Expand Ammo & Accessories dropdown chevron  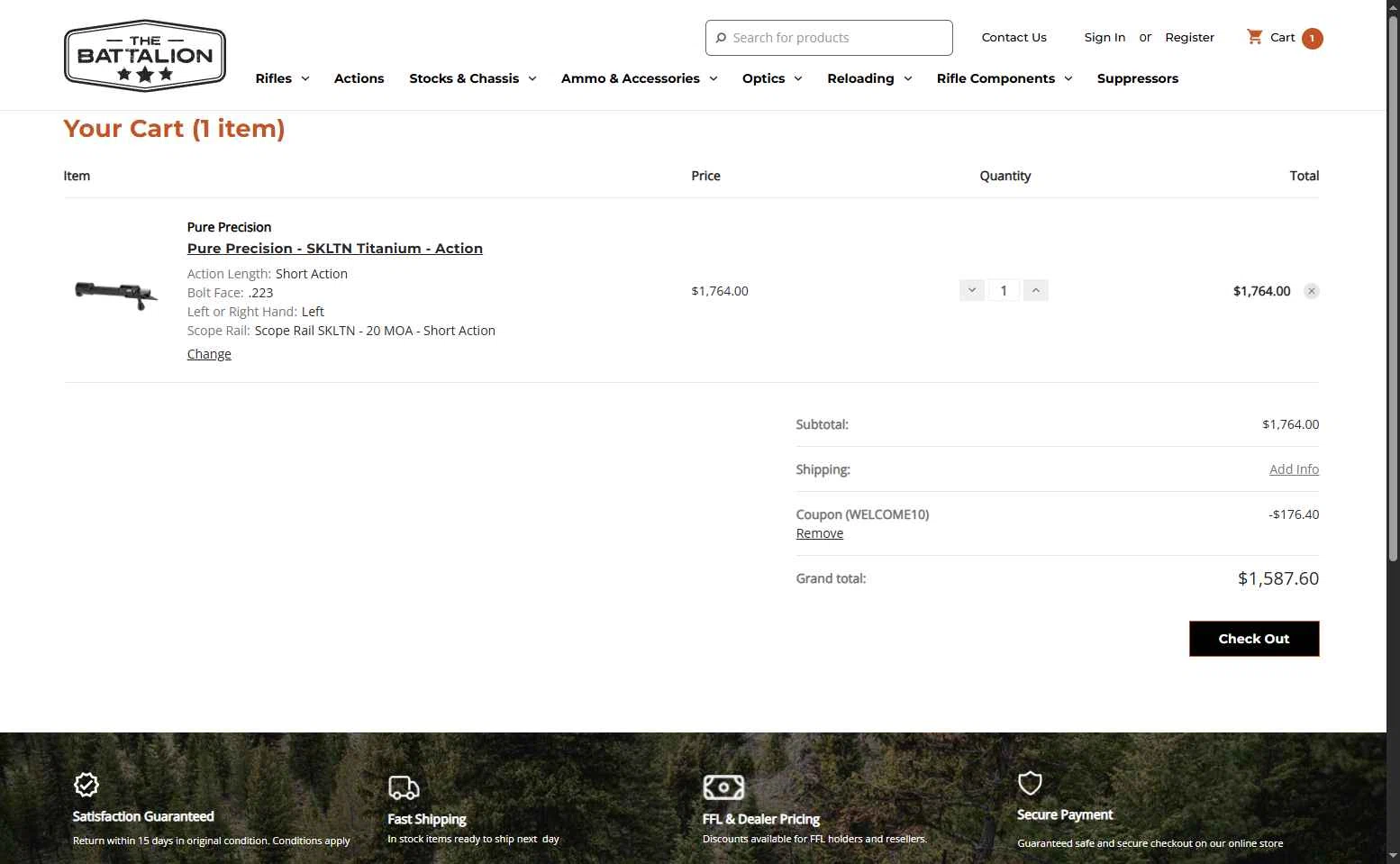(x=714, y=79)
